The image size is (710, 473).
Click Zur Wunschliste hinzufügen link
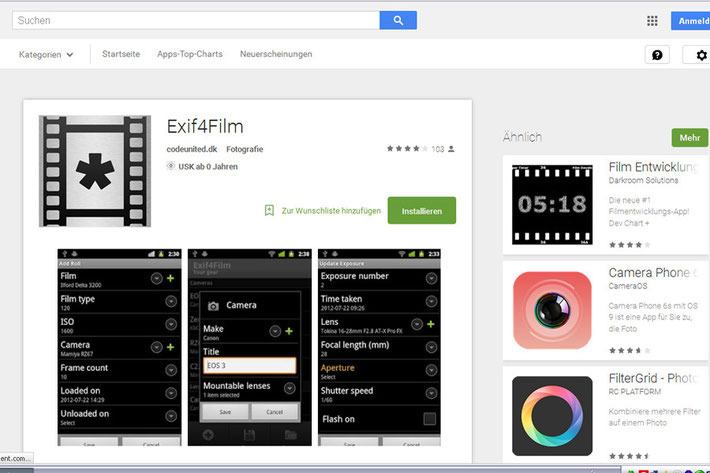(x=331, y=210)
